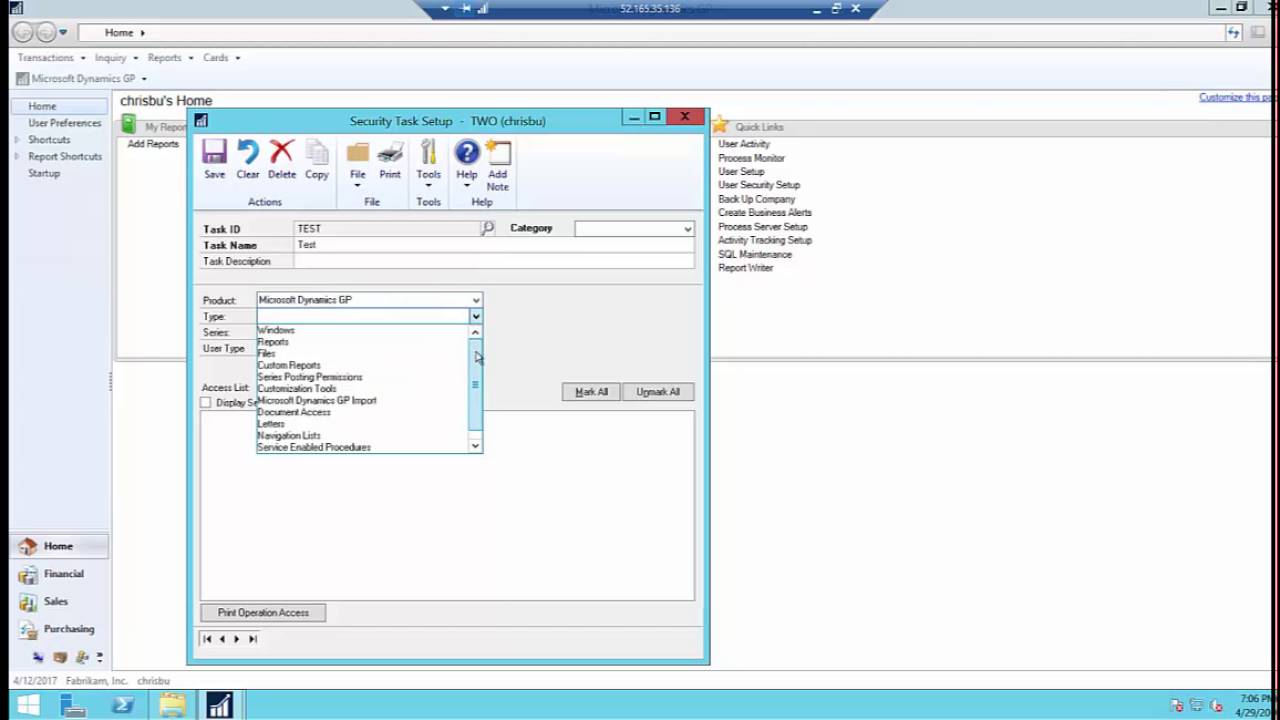
Task: Click the Home icon in navigation pane
Action: 28,546
